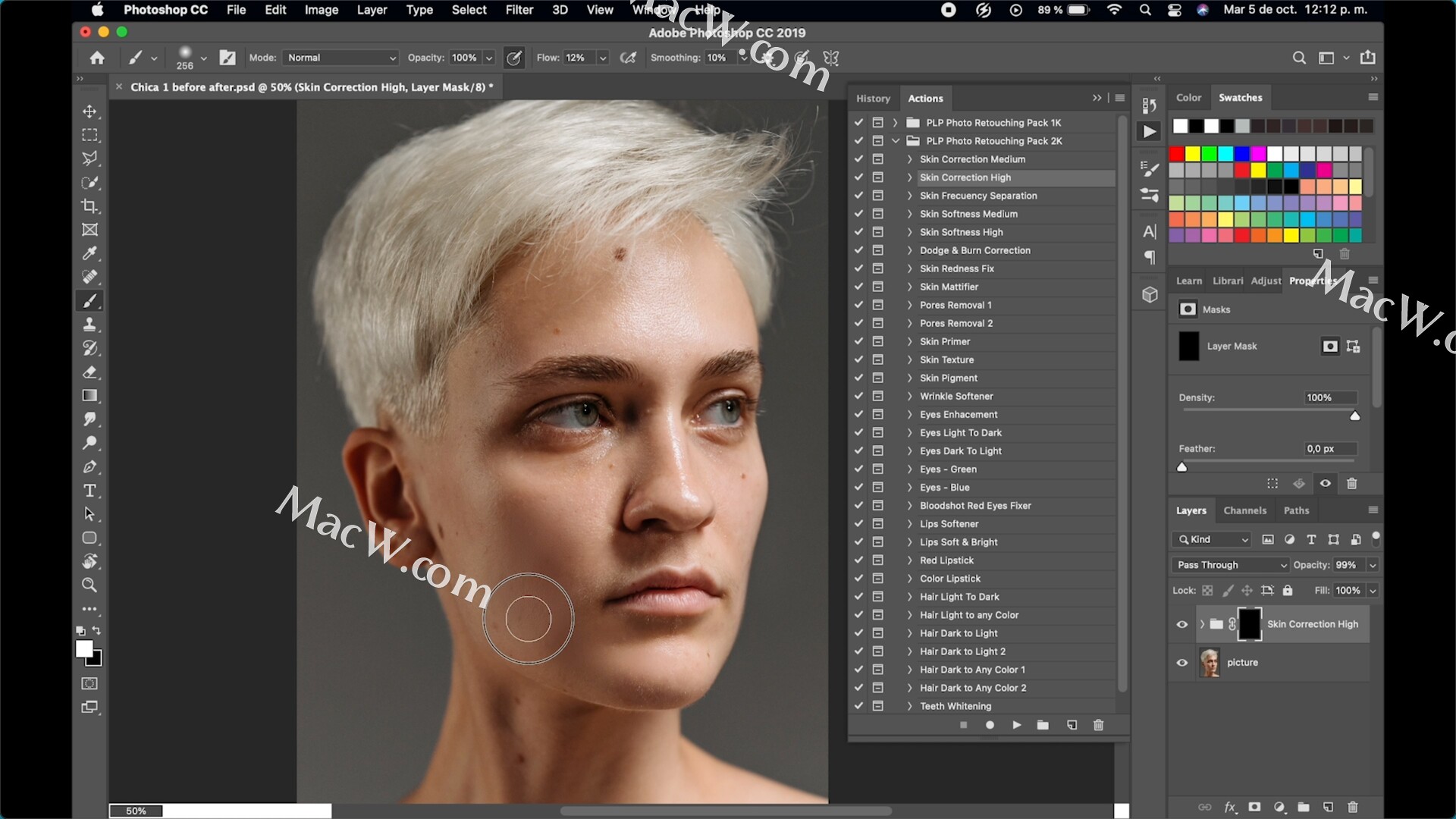
Task: Switch to the Channels tab
Action: pyautogui.click(x=1244, y=510)
